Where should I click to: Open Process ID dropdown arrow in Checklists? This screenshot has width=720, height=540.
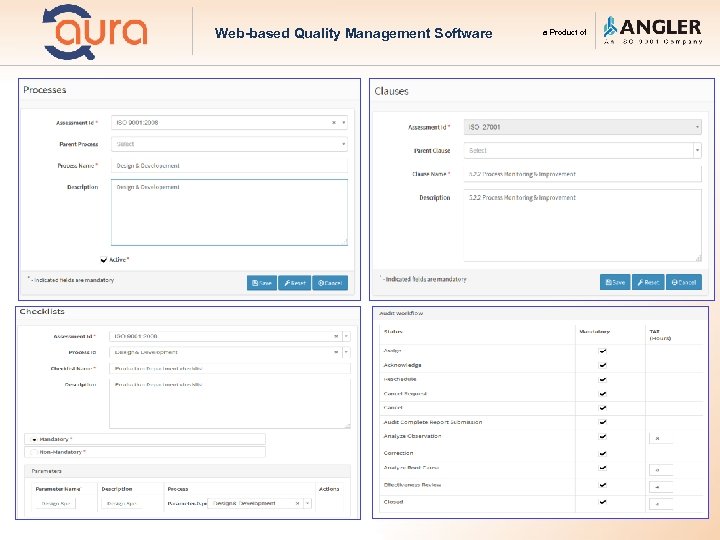[347, 352]
